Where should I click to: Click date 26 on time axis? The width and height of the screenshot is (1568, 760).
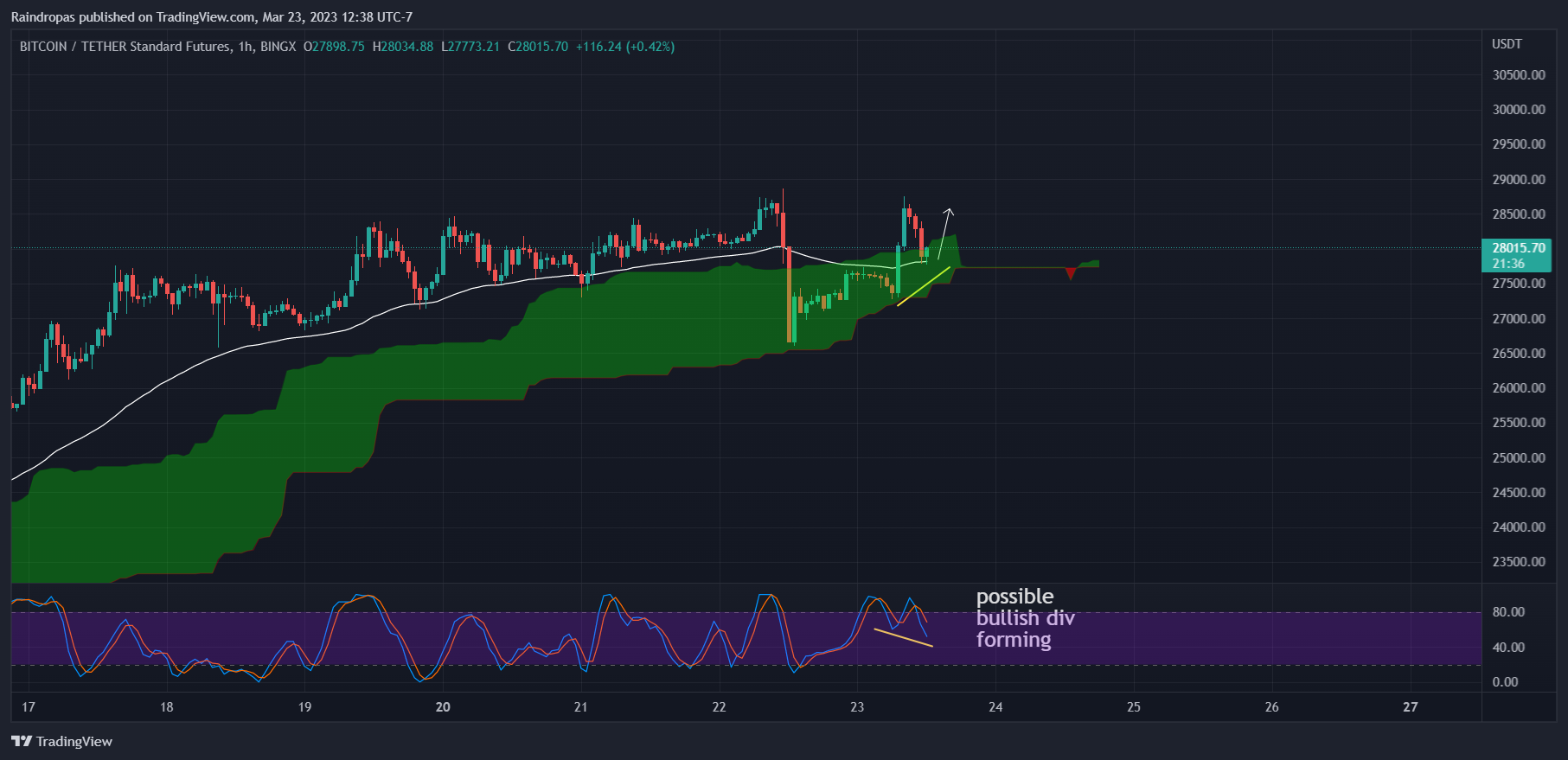point(1271,707)
